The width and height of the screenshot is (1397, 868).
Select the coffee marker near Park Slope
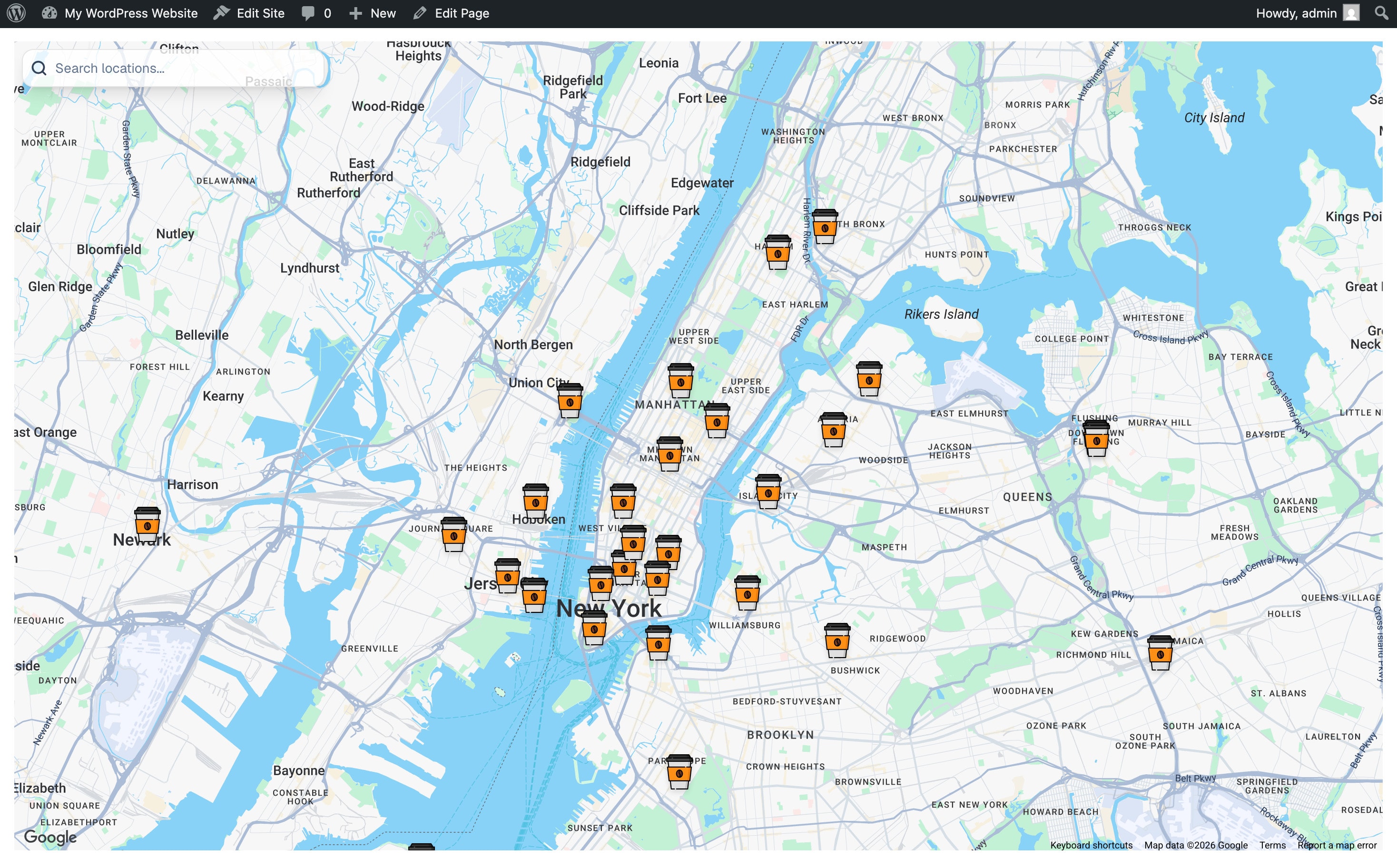tap(679, 772)
